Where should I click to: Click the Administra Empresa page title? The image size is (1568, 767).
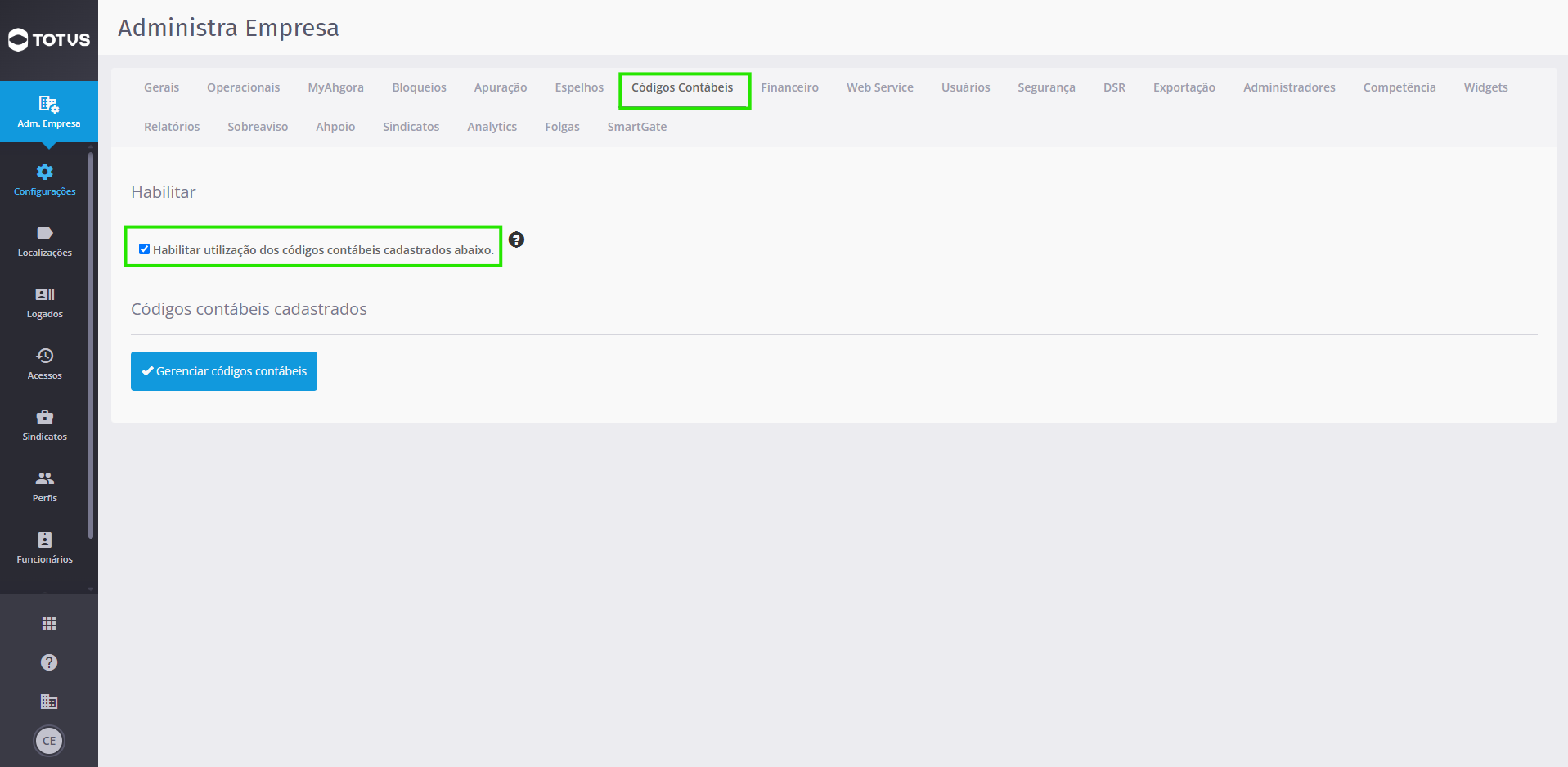(228, 28)
